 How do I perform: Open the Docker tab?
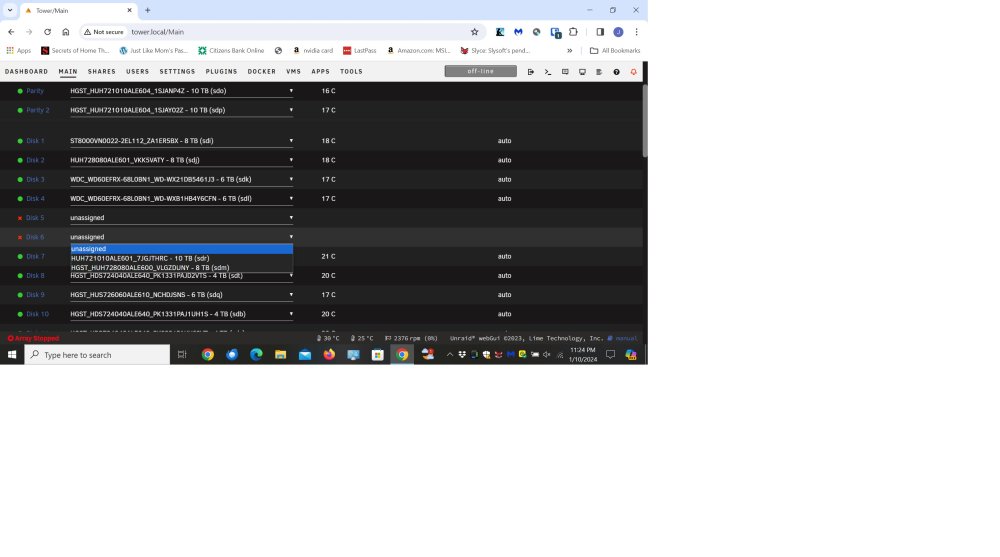261,72
